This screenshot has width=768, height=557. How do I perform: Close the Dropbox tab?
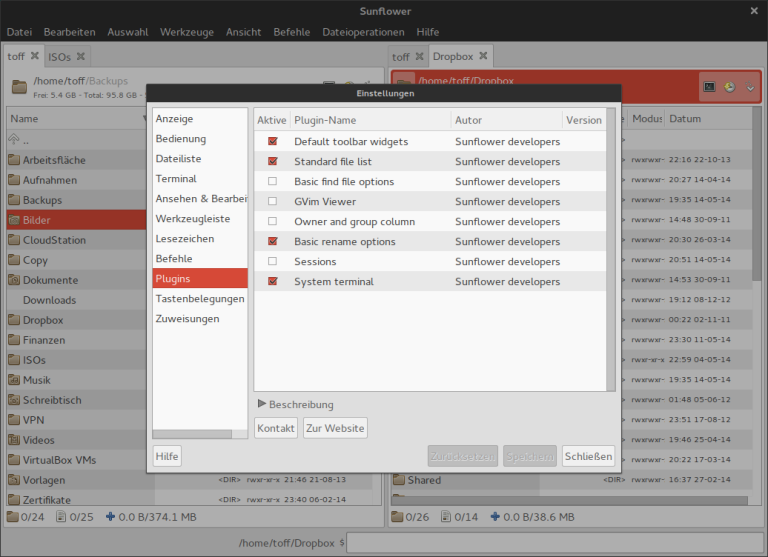click(483, 56)
